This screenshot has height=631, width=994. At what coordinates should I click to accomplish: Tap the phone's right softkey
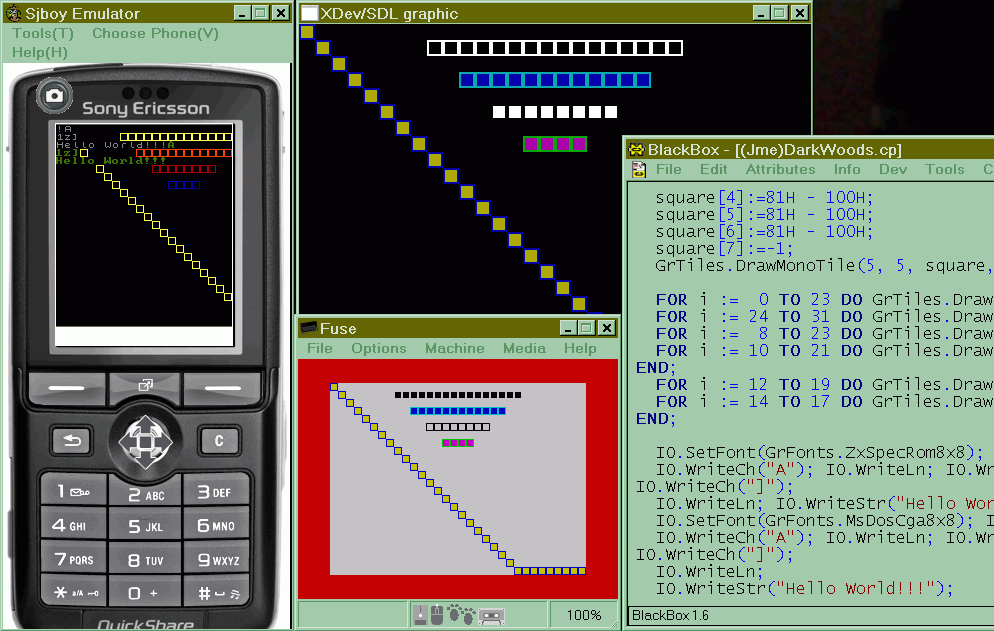223,387
